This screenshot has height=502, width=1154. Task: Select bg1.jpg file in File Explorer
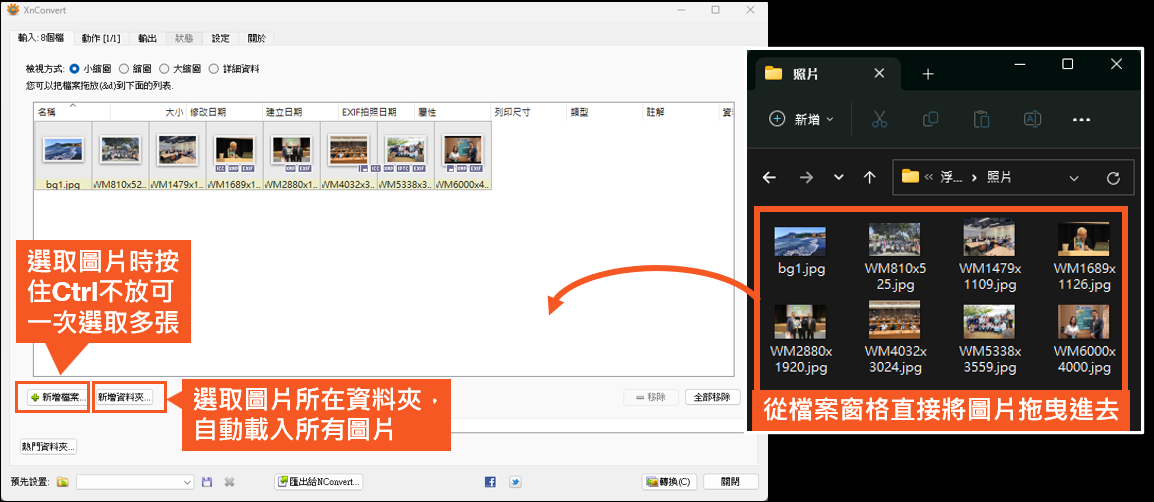point(801,250)
